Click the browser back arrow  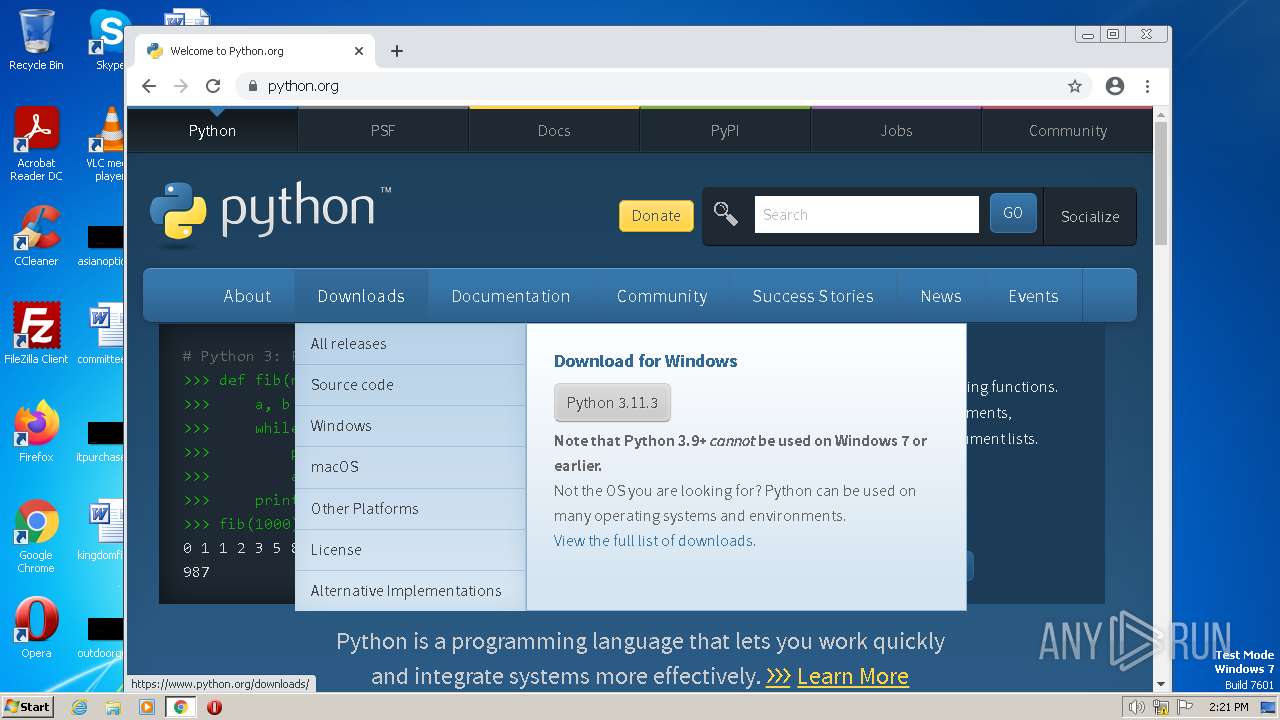click(x=149, y=86)
